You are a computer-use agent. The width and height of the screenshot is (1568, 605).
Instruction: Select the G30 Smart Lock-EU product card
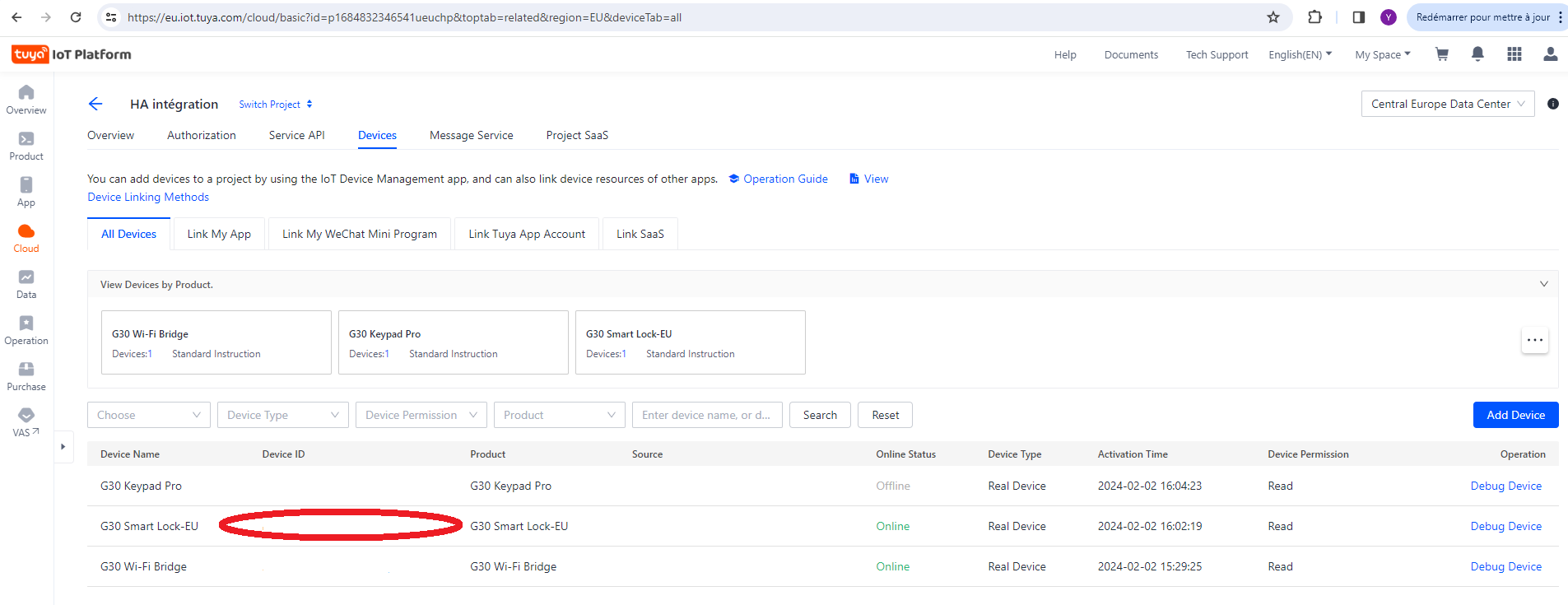[x=691, y=342]
